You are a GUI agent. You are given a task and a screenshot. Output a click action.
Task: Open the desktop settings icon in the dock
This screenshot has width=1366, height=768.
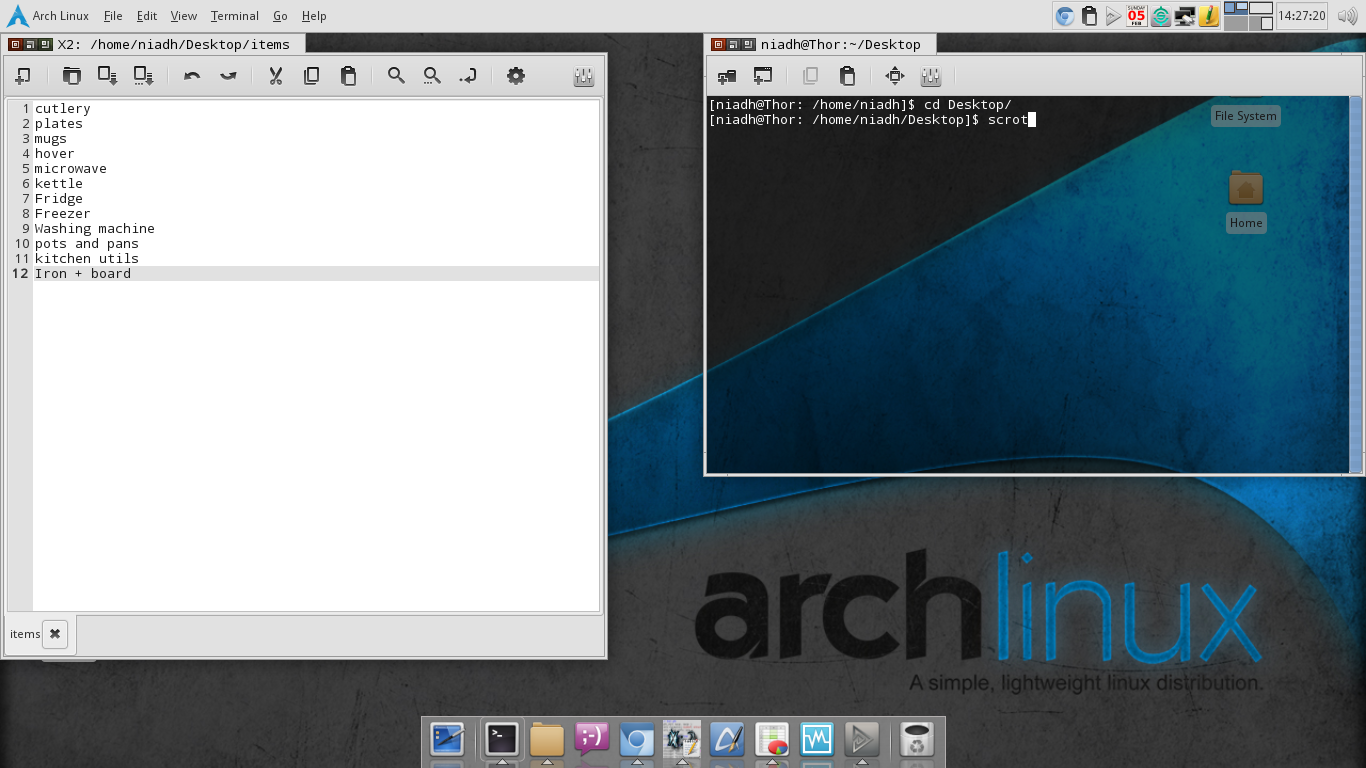pyautogui.click(x=447, y=740)
